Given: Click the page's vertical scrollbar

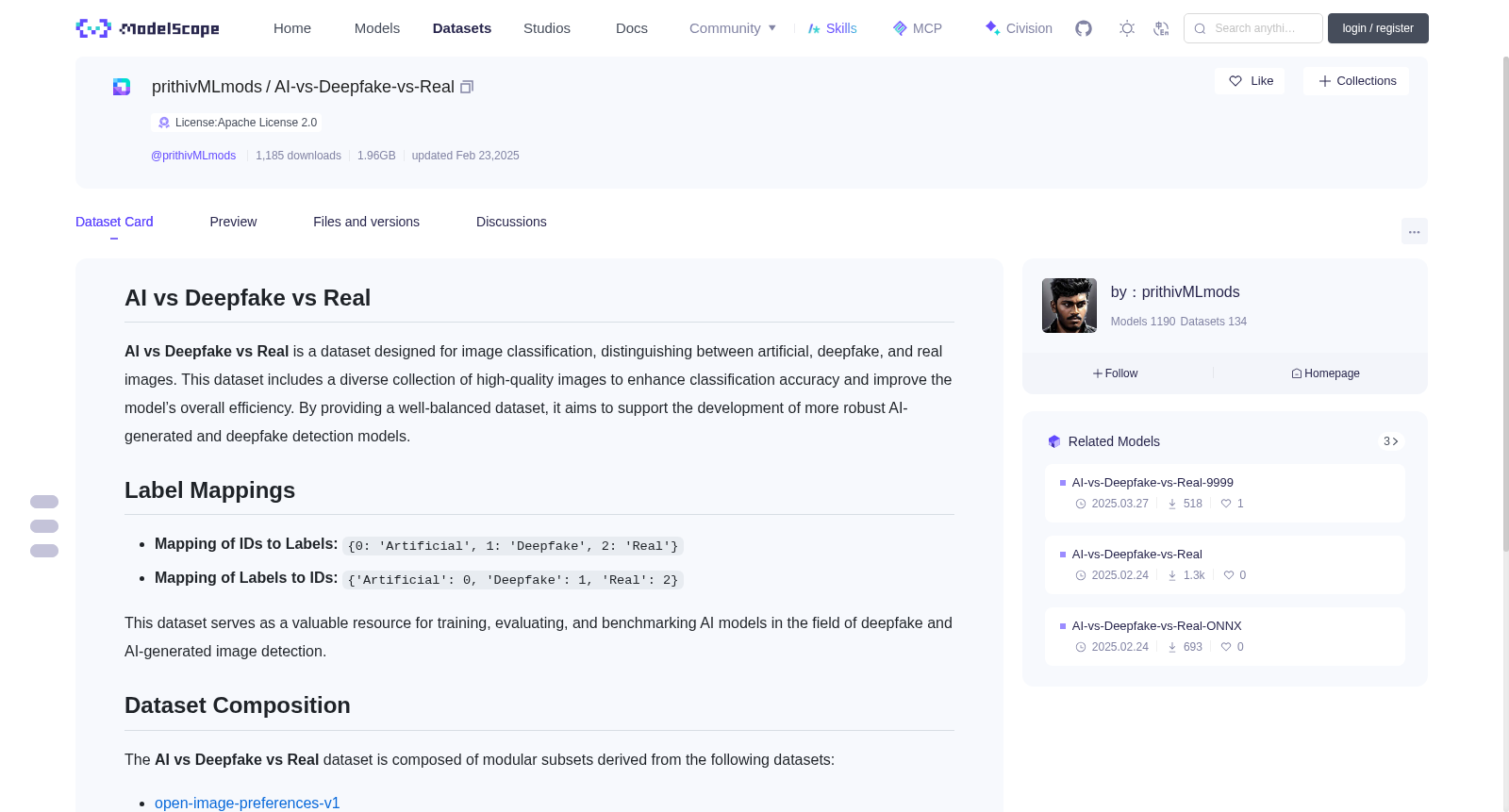Looking at the screenshot, I should click(1505, 302).
